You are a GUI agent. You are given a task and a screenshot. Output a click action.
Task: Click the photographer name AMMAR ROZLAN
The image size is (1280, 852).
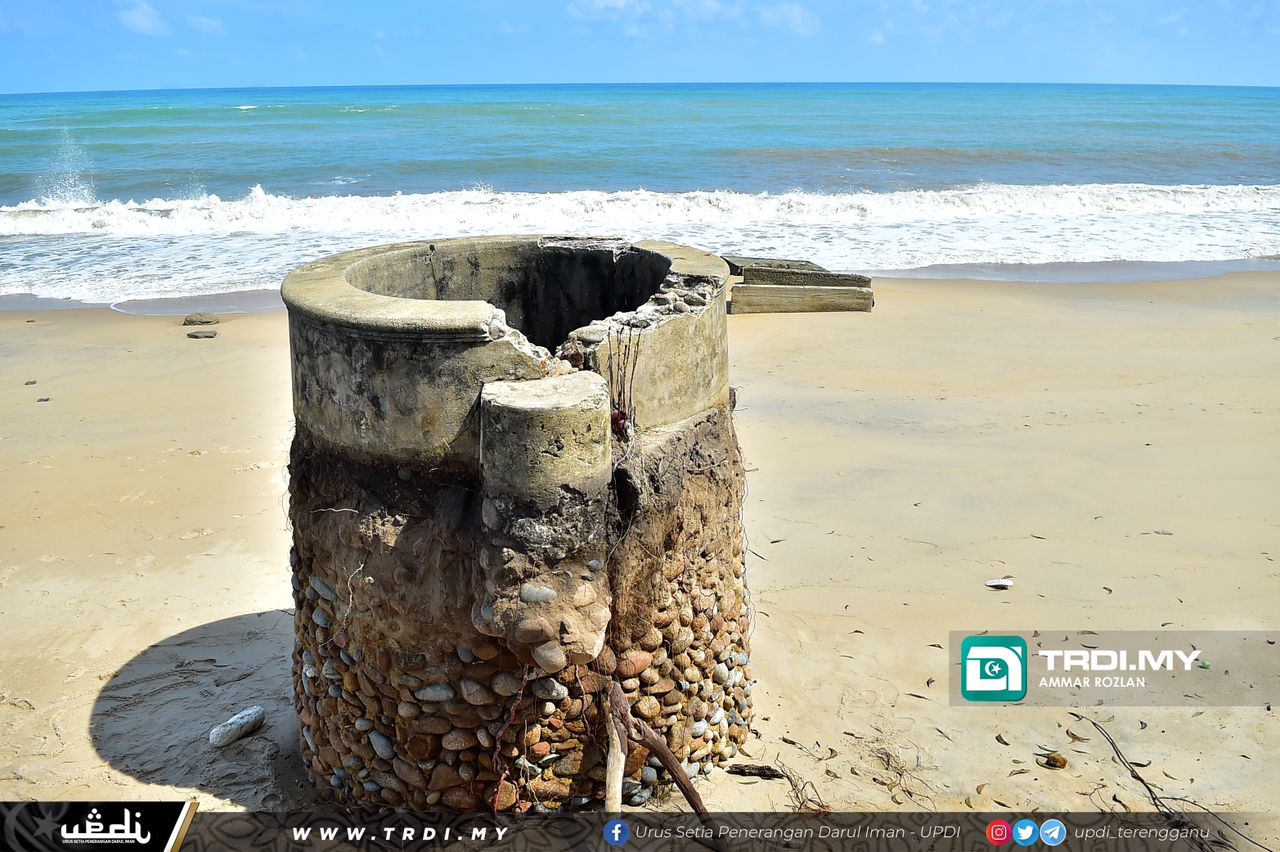tap(1092, 682)
